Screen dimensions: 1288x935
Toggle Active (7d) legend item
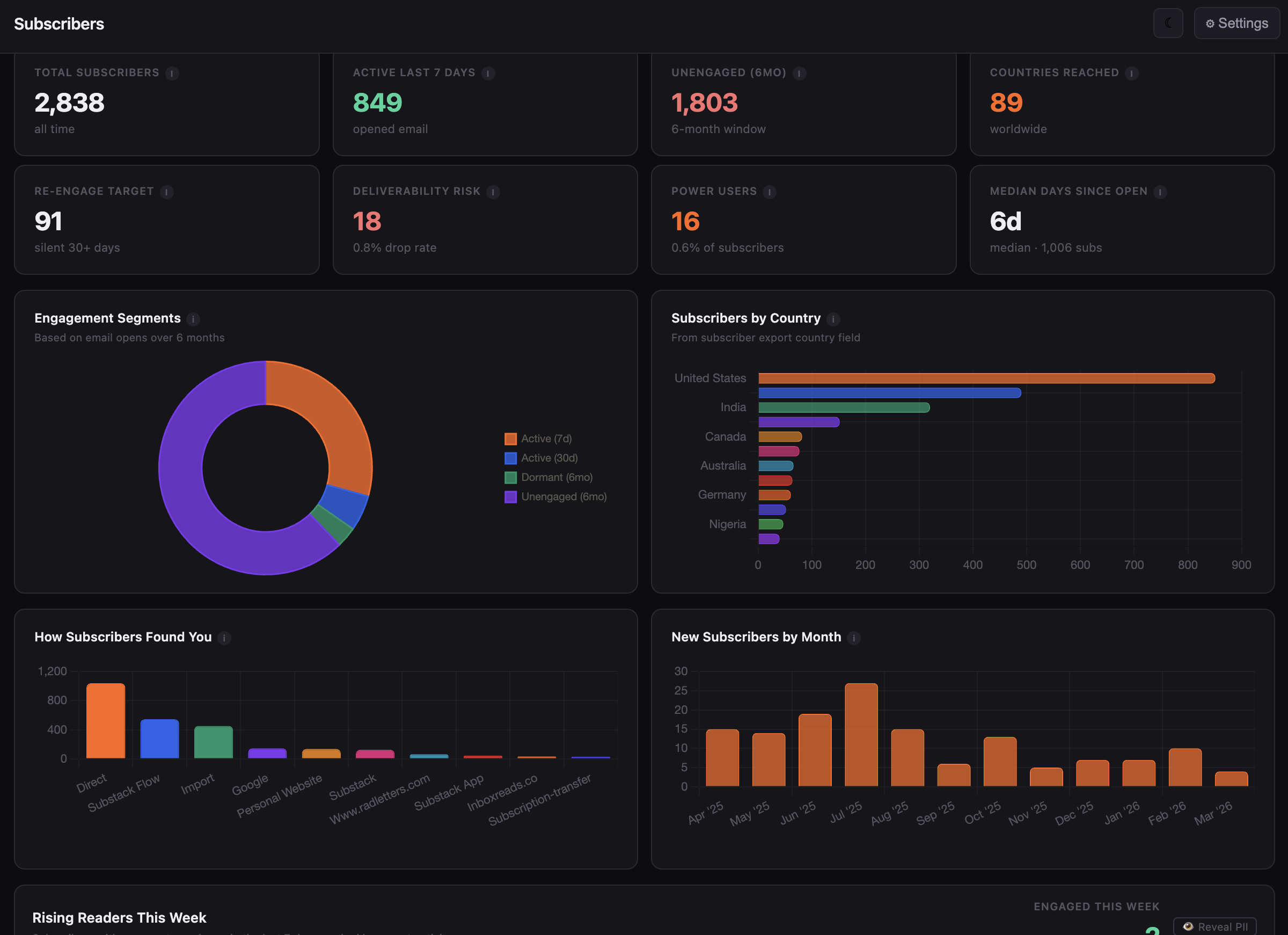[x=546, y=439]
